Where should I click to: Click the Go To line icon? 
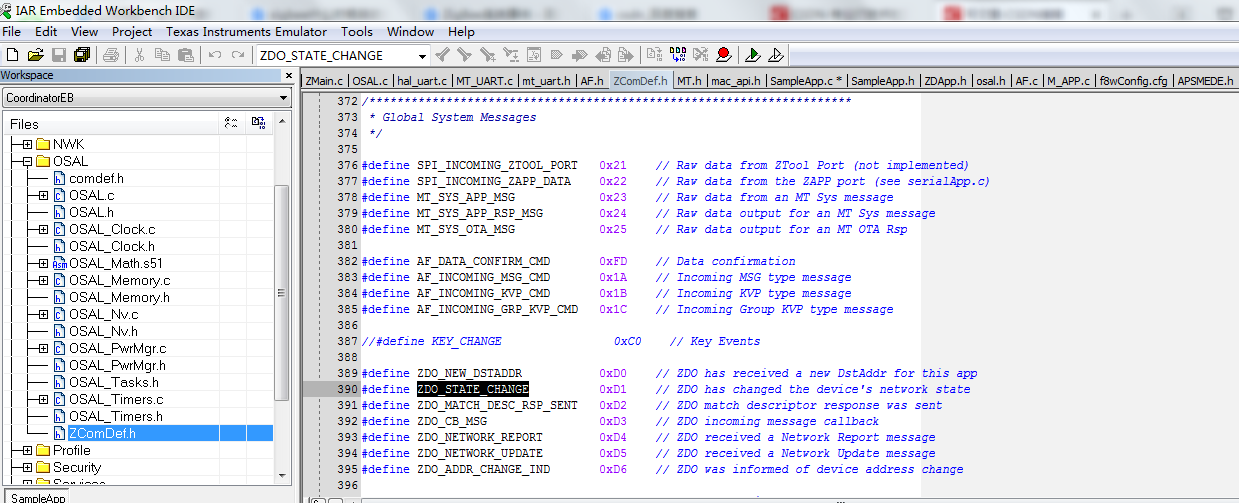click(534, 55)
